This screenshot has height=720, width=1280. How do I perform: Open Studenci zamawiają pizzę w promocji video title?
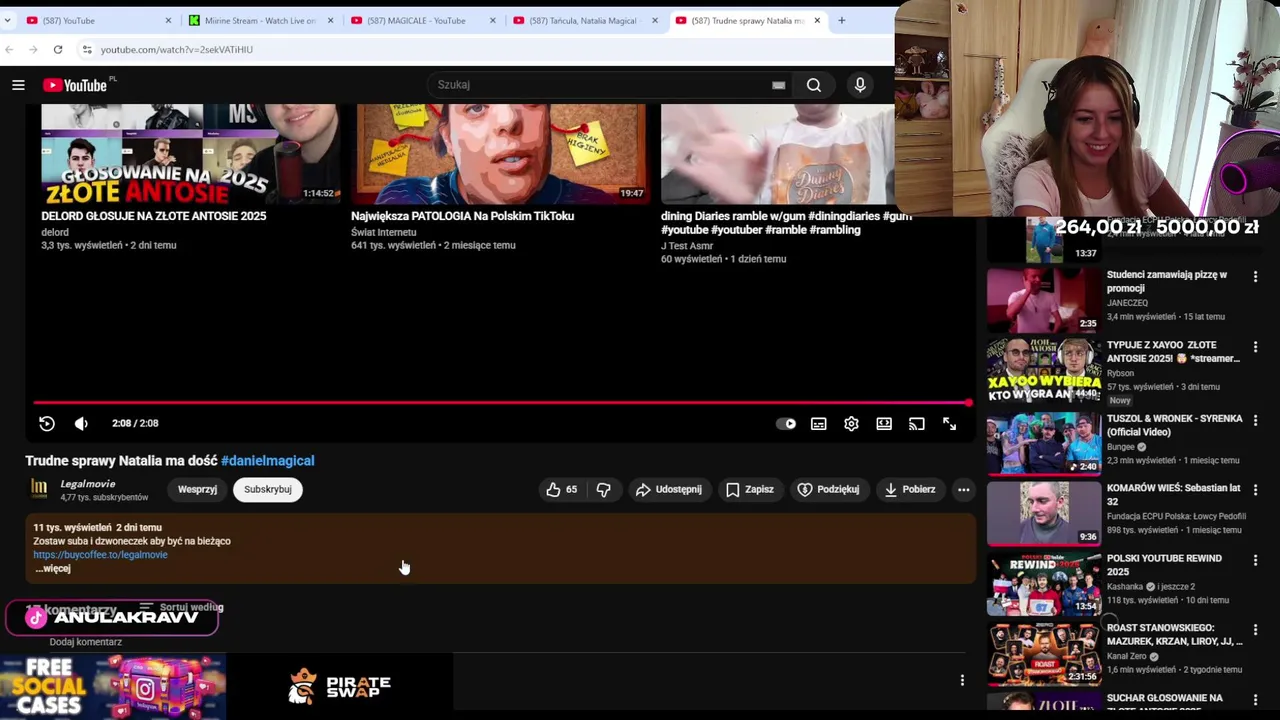(x=1166, y=281)
